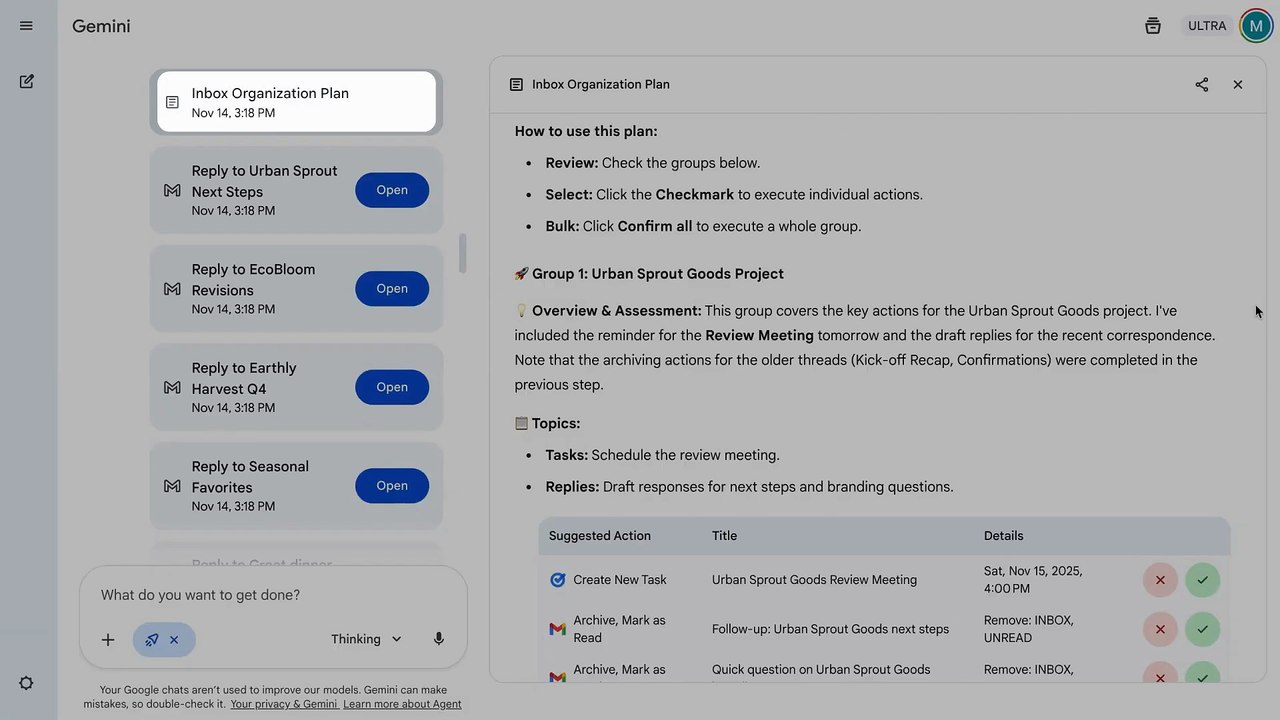
Task: Approve the Create New Task action checkmark
Action: pyautogui.click(x=1202, y=580)
